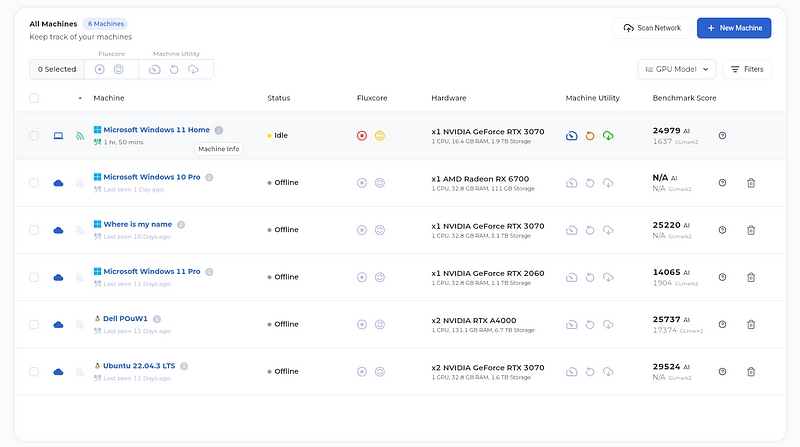The width and height of the screenshot is (800, 447).
Task: Click the x2 NVIDIA RTX A4000 hardware text
Action: coord(473,320)
